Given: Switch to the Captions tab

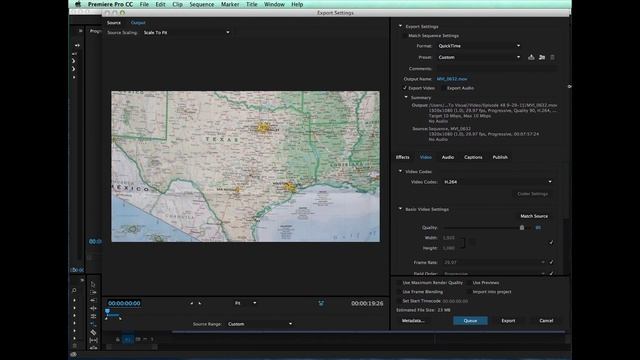Looking at the screenshot, I should pyautogui.click(x=473, y=157).
